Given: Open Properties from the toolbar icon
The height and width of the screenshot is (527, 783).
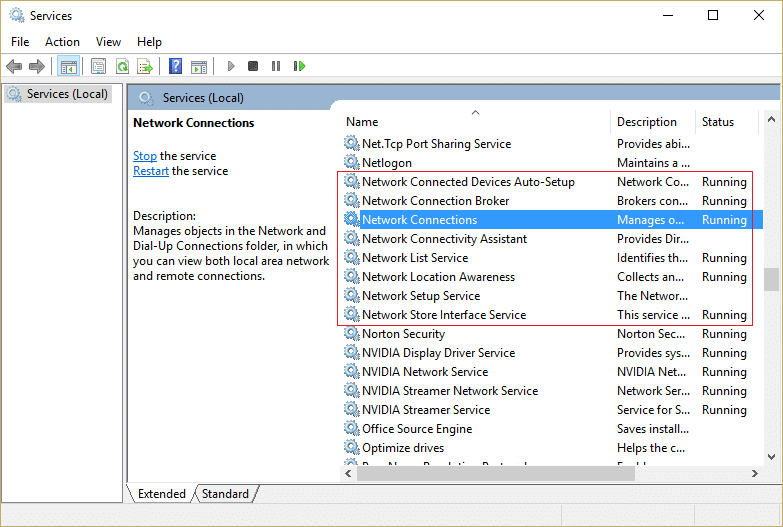Looking at the screenshot, I should (x=98, y=67).
